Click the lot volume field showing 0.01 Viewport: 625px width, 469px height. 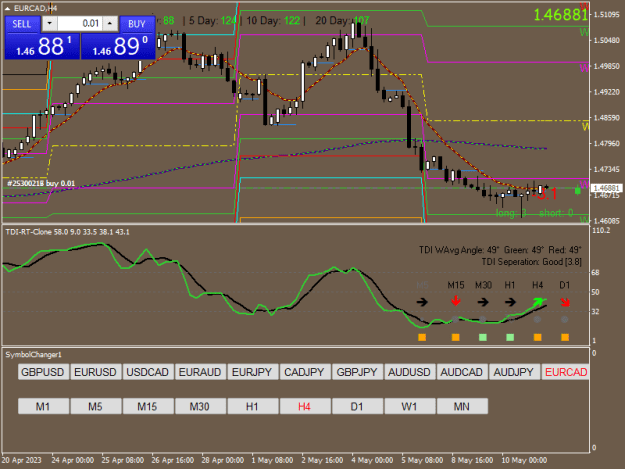point(80,24)
